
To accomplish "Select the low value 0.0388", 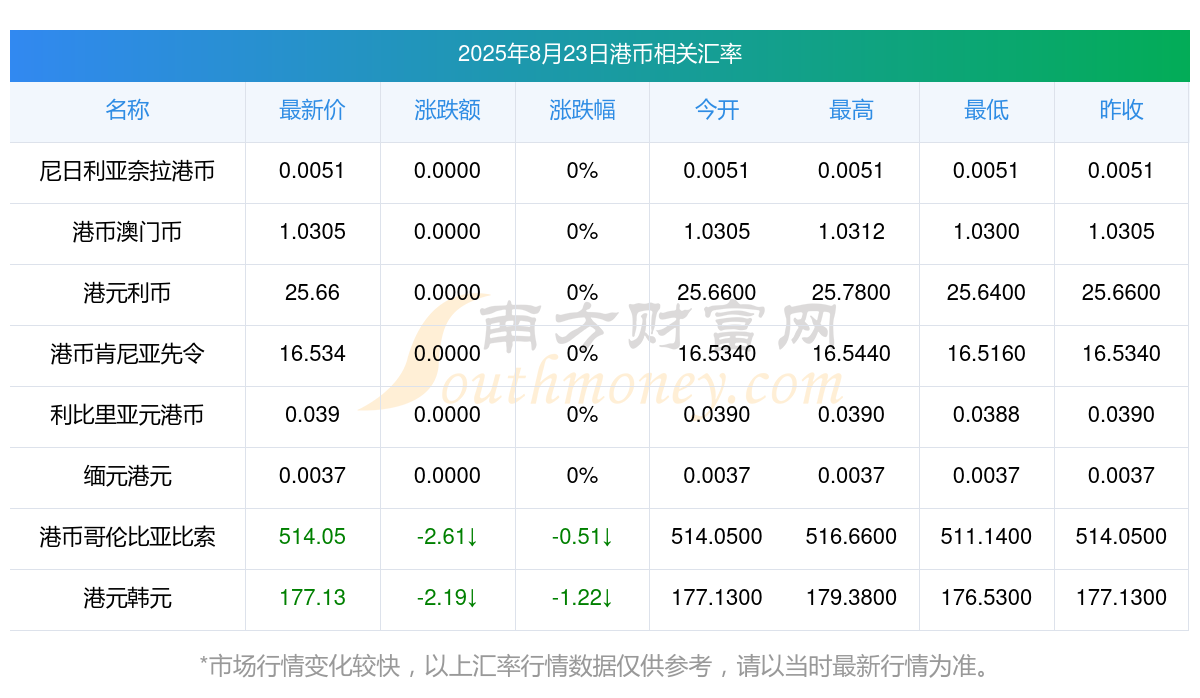I will coord(986,415).
